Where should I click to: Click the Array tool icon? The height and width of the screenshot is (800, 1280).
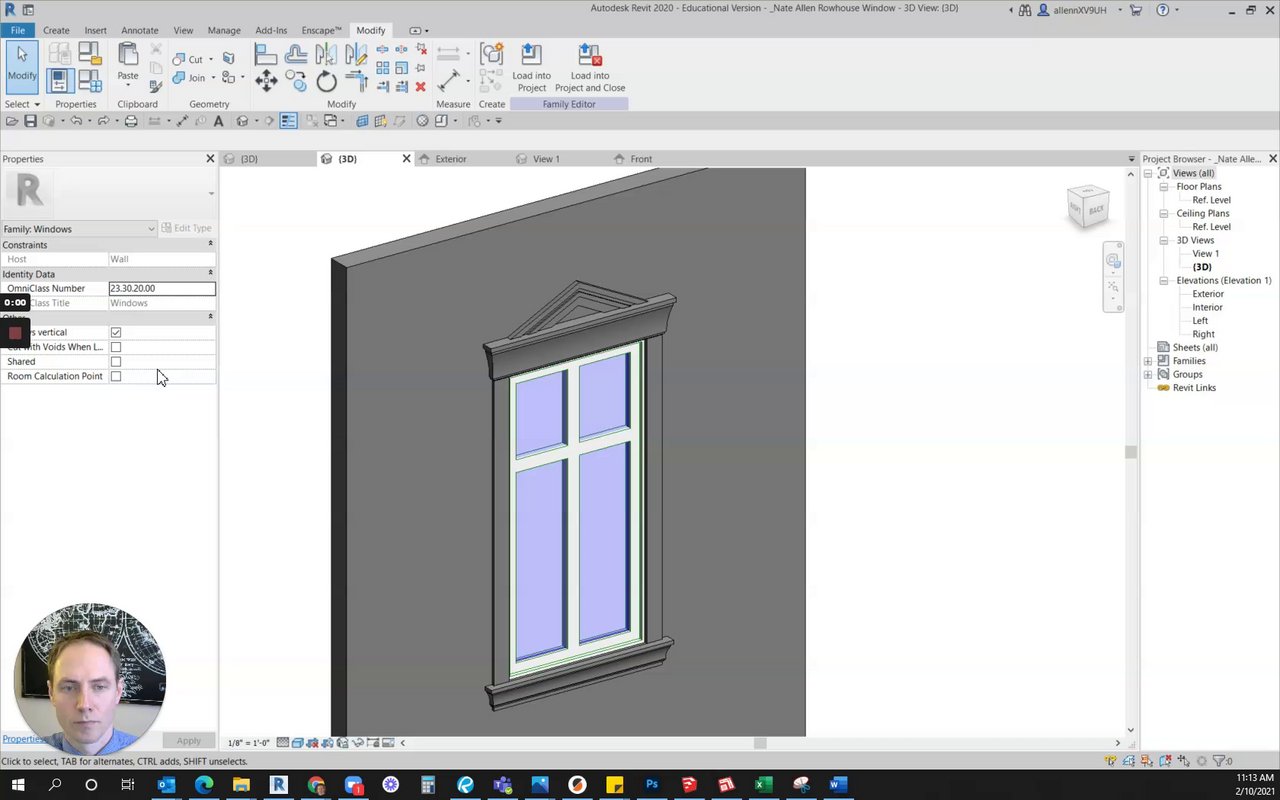point(383,68)
